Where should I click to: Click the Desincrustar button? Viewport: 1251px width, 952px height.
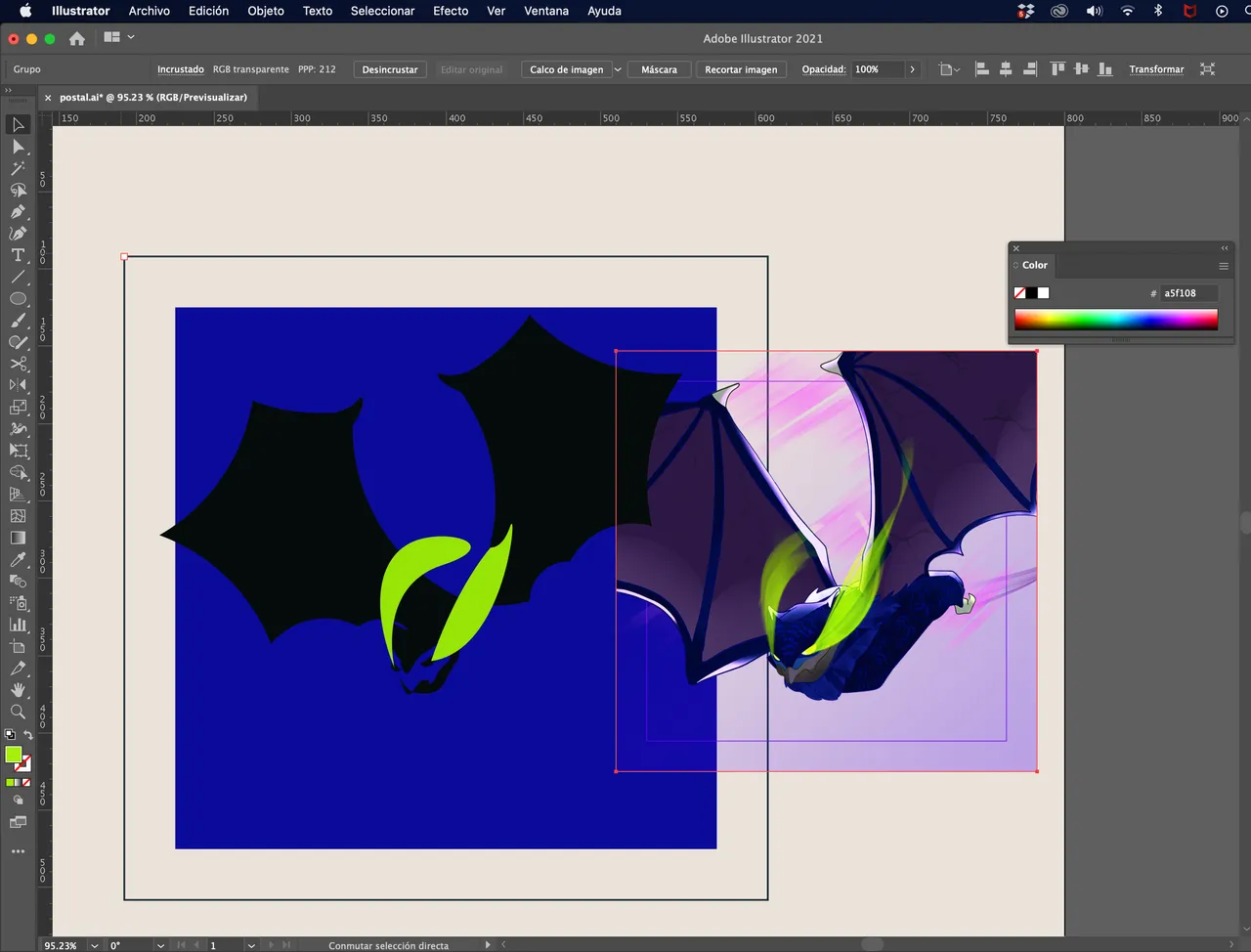point(390,69)
